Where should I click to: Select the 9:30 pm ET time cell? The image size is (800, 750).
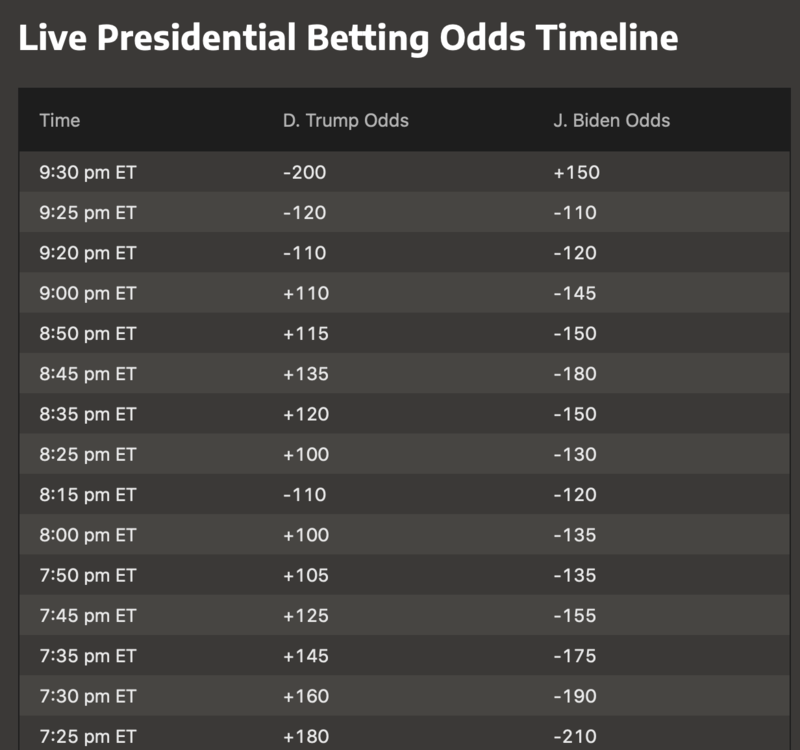click(x=88, y=172)
